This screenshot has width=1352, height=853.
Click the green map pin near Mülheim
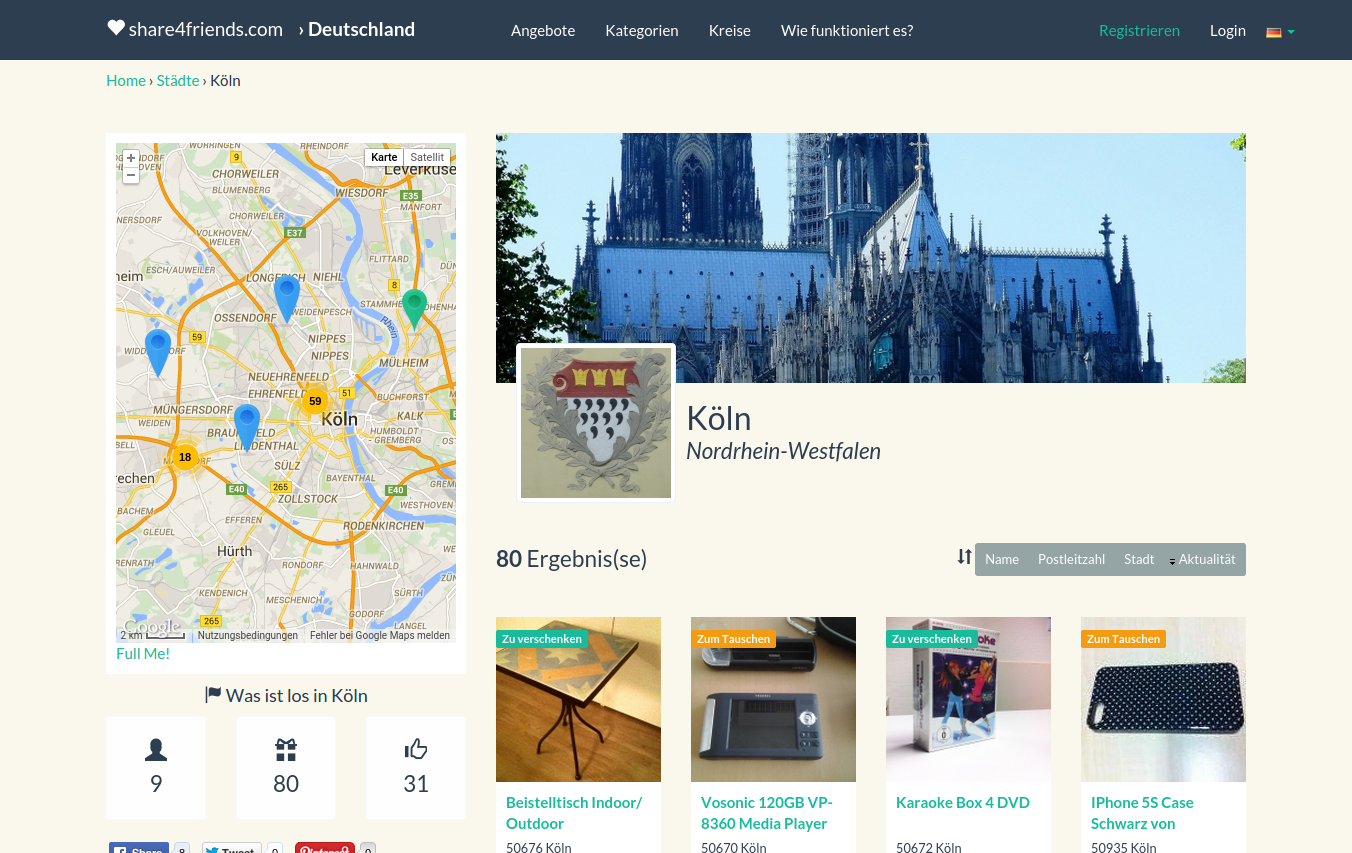(414, 305)
